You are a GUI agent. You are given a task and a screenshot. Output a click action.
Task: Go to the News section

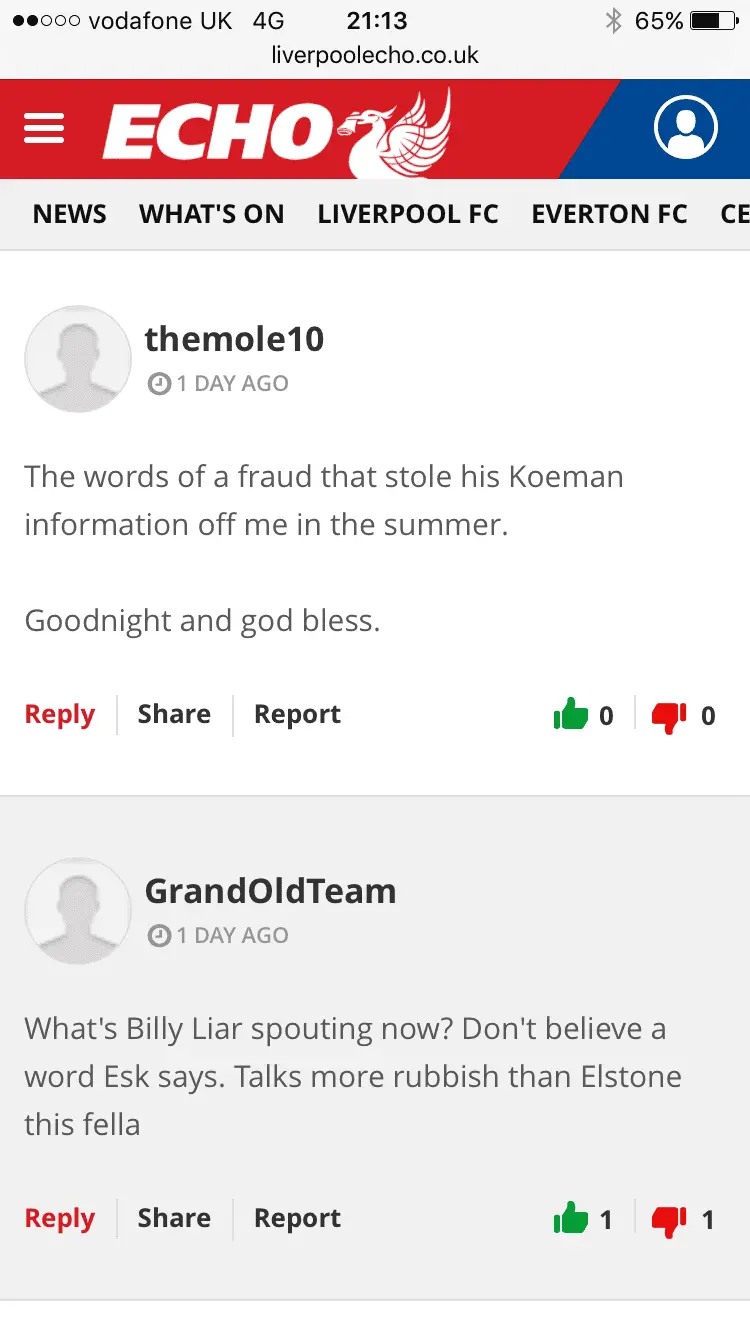pyautogui.click(x=69, y=214)
